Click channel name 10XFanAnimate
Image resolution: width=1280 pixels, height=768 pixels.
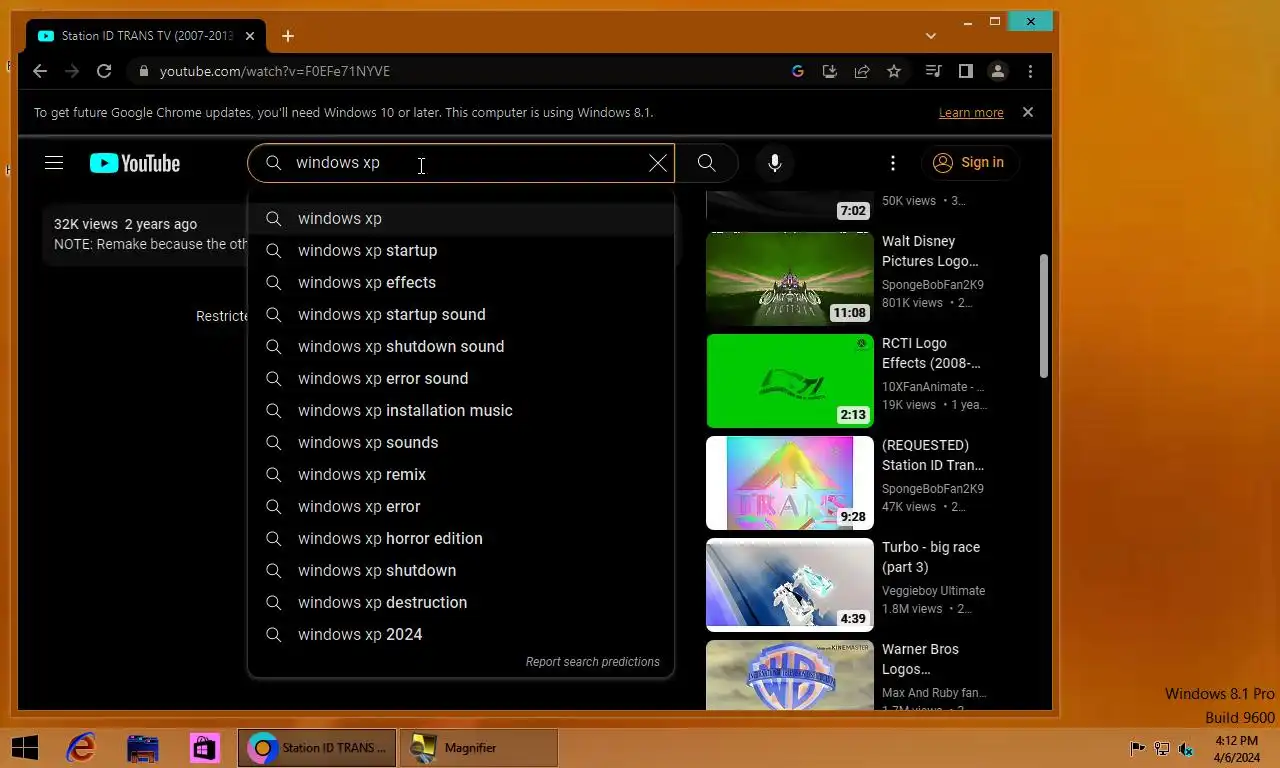tap(932, 386)
